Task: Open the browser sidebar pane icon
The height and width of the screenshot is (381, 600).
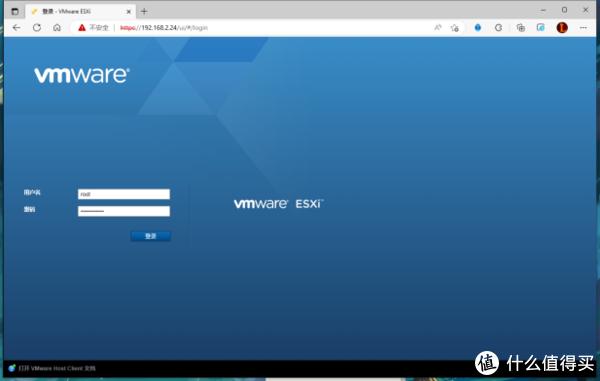Action: [x=541, y=28]
